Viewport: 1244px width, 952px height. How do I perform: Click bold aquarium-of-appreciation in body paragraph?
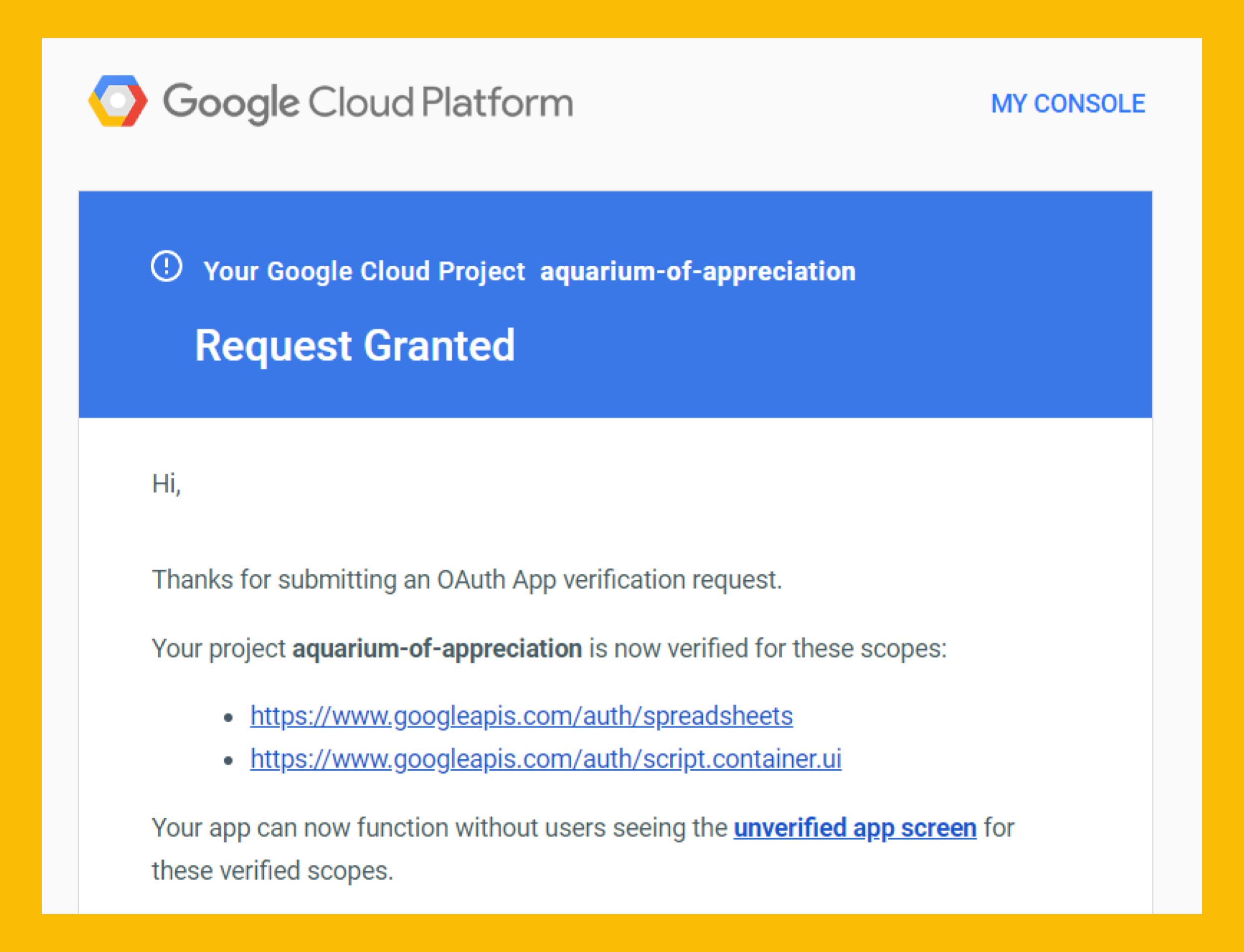437,649
